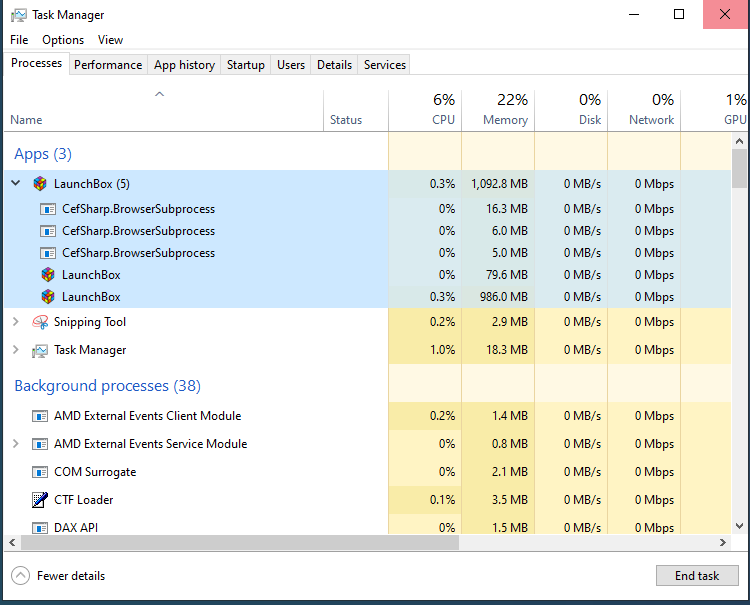Expand the Task Manager process group

click(16, 350)
